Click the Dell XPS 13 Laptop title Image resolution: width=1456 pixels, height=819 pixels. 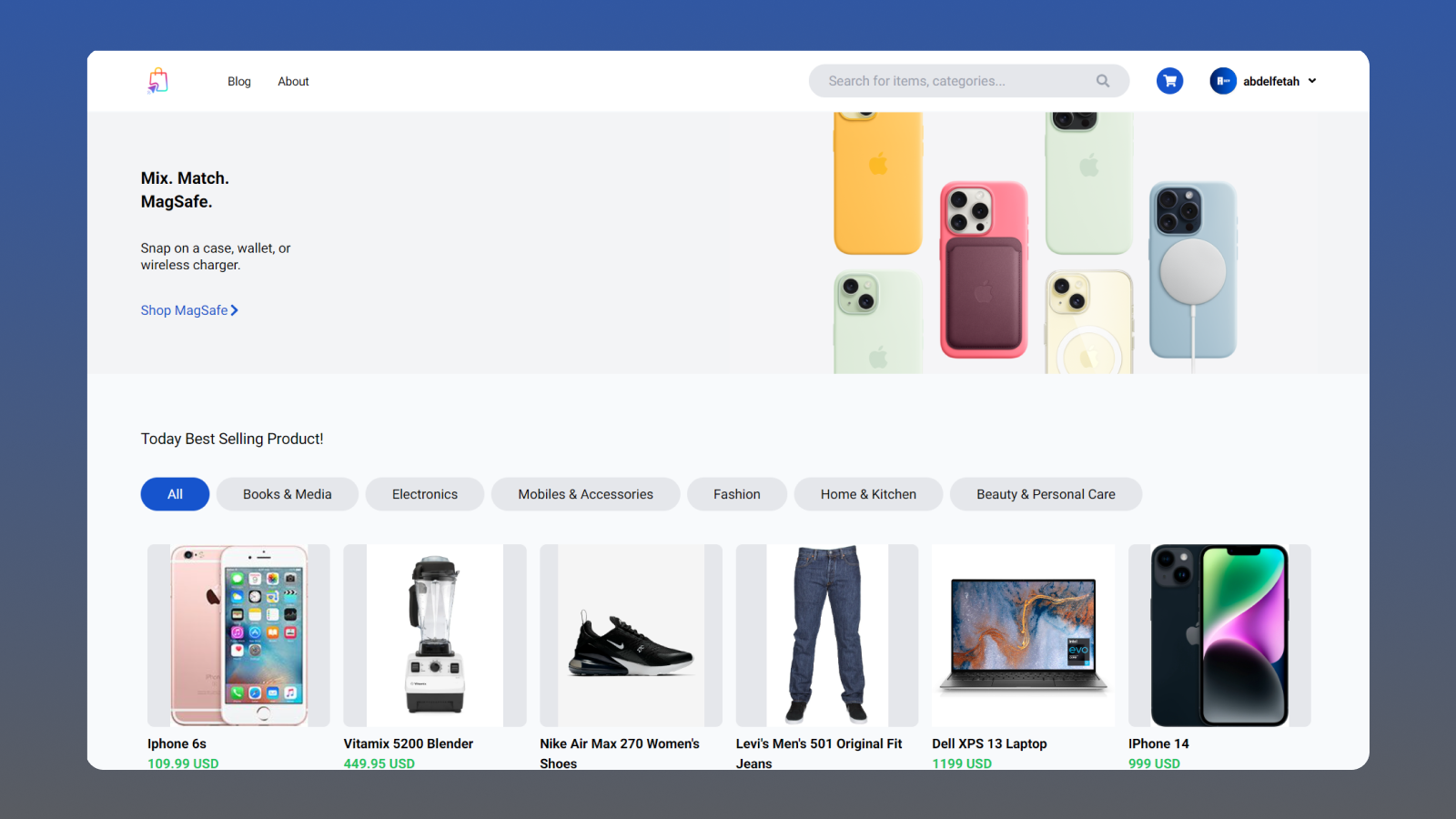click(989, 743)
